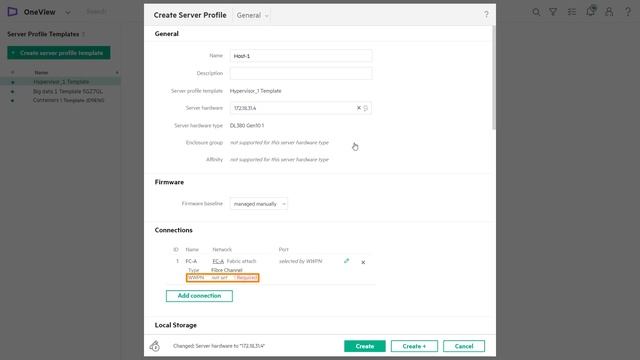This screenshot has height=360, width=640.
Task: Open the activity list icon in the banner
Action: coord(572,12)
